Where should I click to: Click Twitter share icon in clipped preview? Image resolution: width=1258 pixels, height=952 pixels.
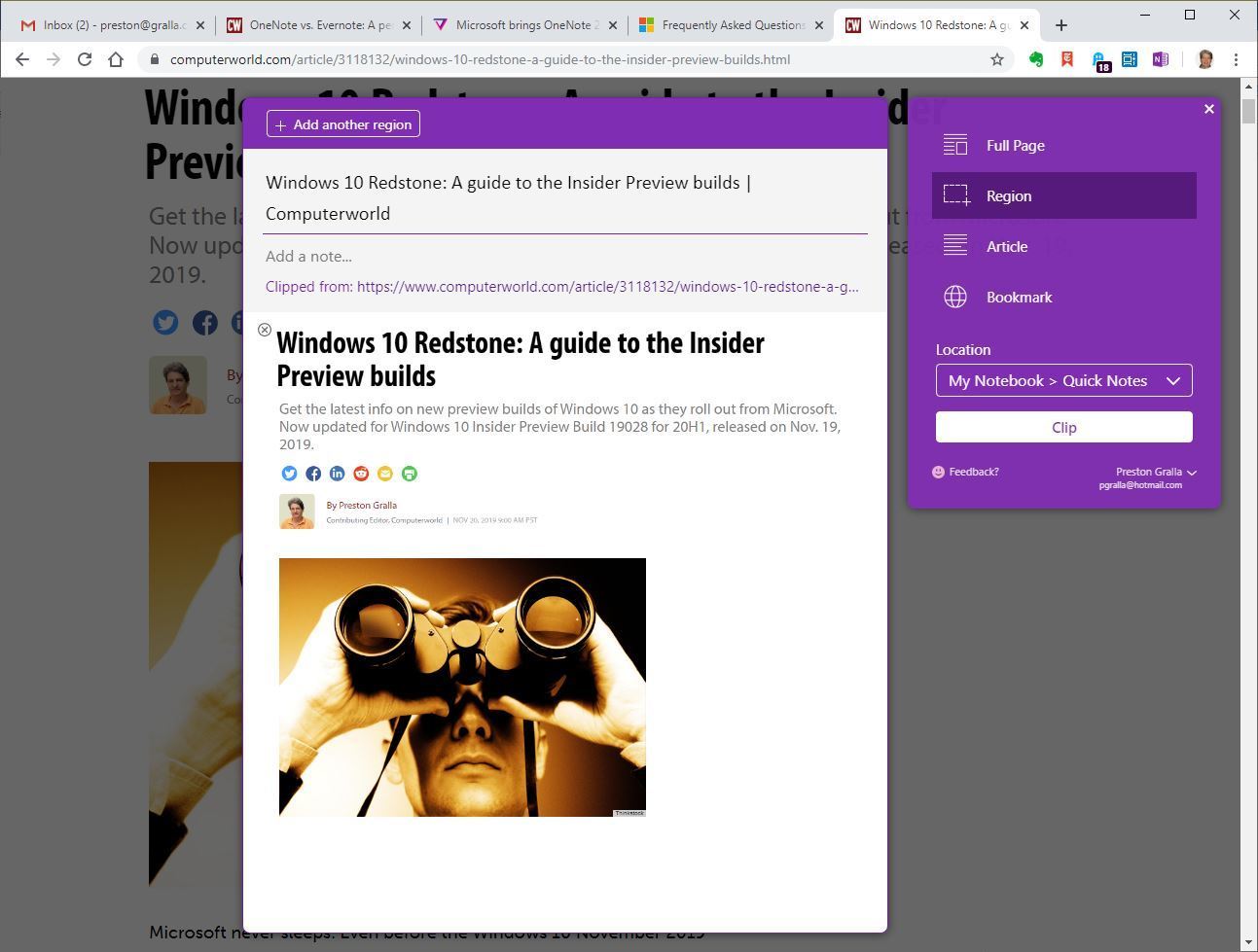click(289, 474)
